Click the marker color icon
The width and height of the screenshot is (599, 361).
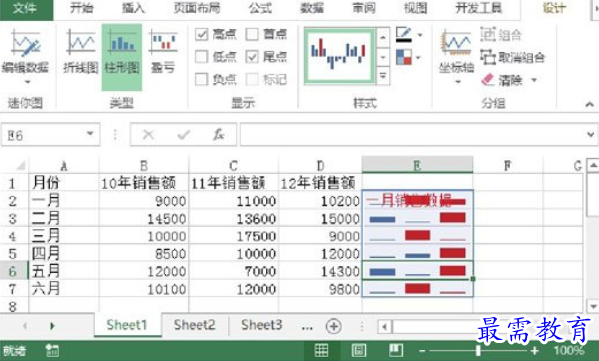coord(404,57)
